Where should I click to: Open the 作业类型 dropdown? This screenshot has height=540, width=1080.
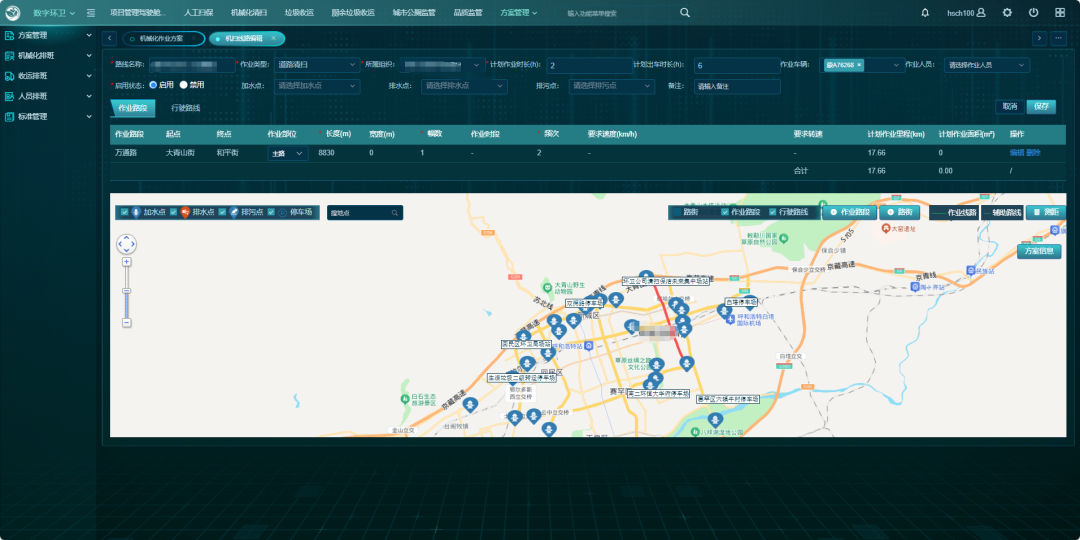coord(317,65)
